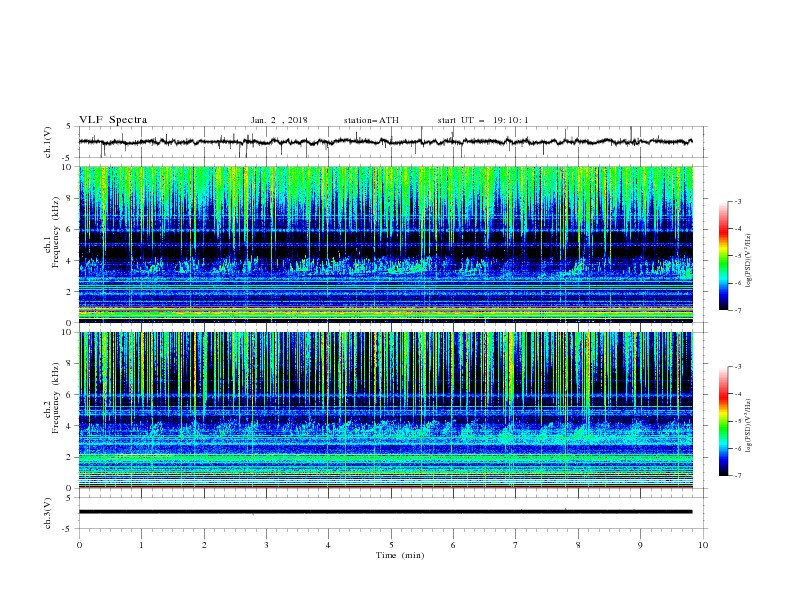This screenshot has height=612, width=792.
Task: Click the ch.3 flat voltage trace
Action: pyautogui.click(x=385, y=512)
